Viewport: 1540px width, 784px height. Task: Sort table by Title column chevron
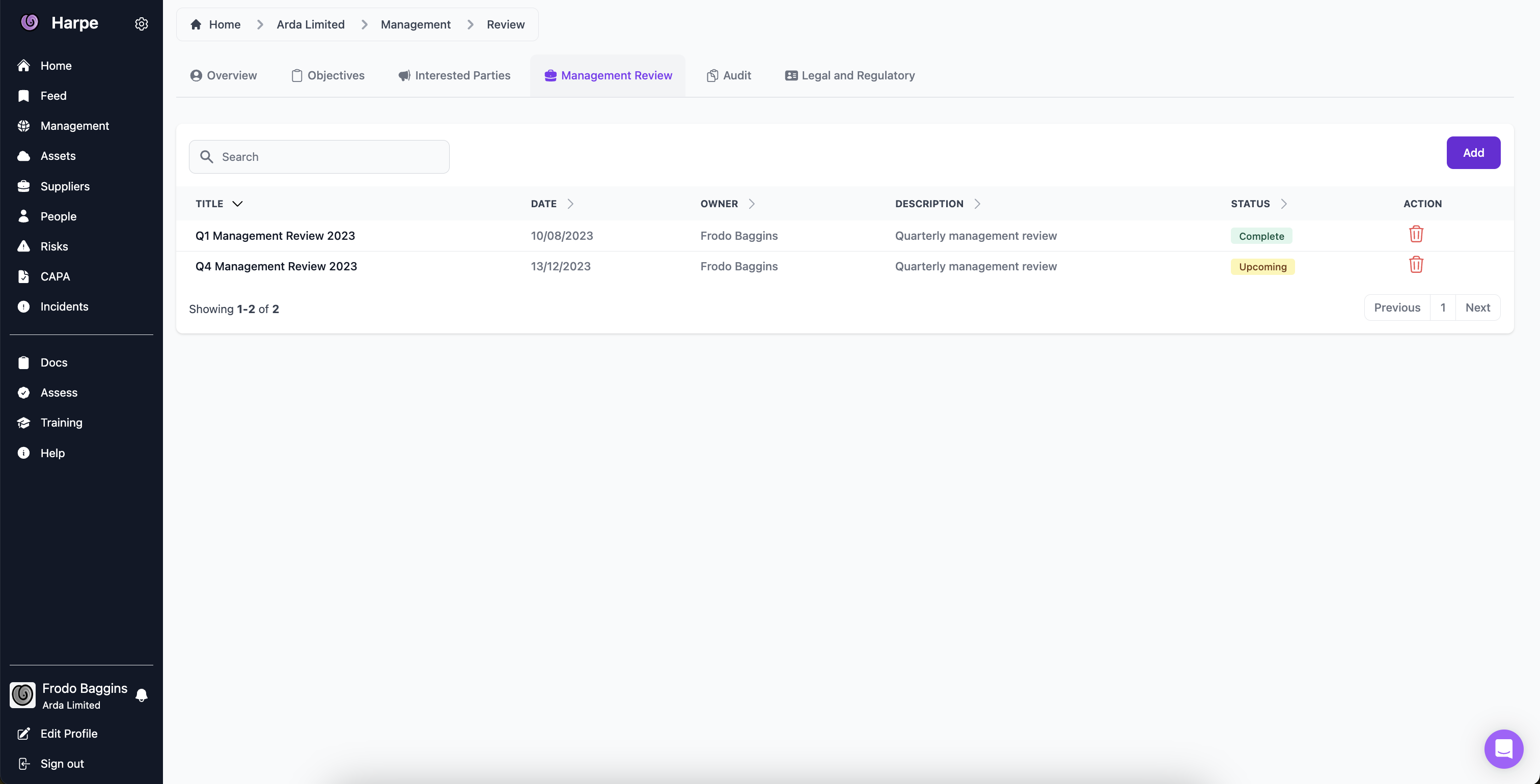pos(237,204)
